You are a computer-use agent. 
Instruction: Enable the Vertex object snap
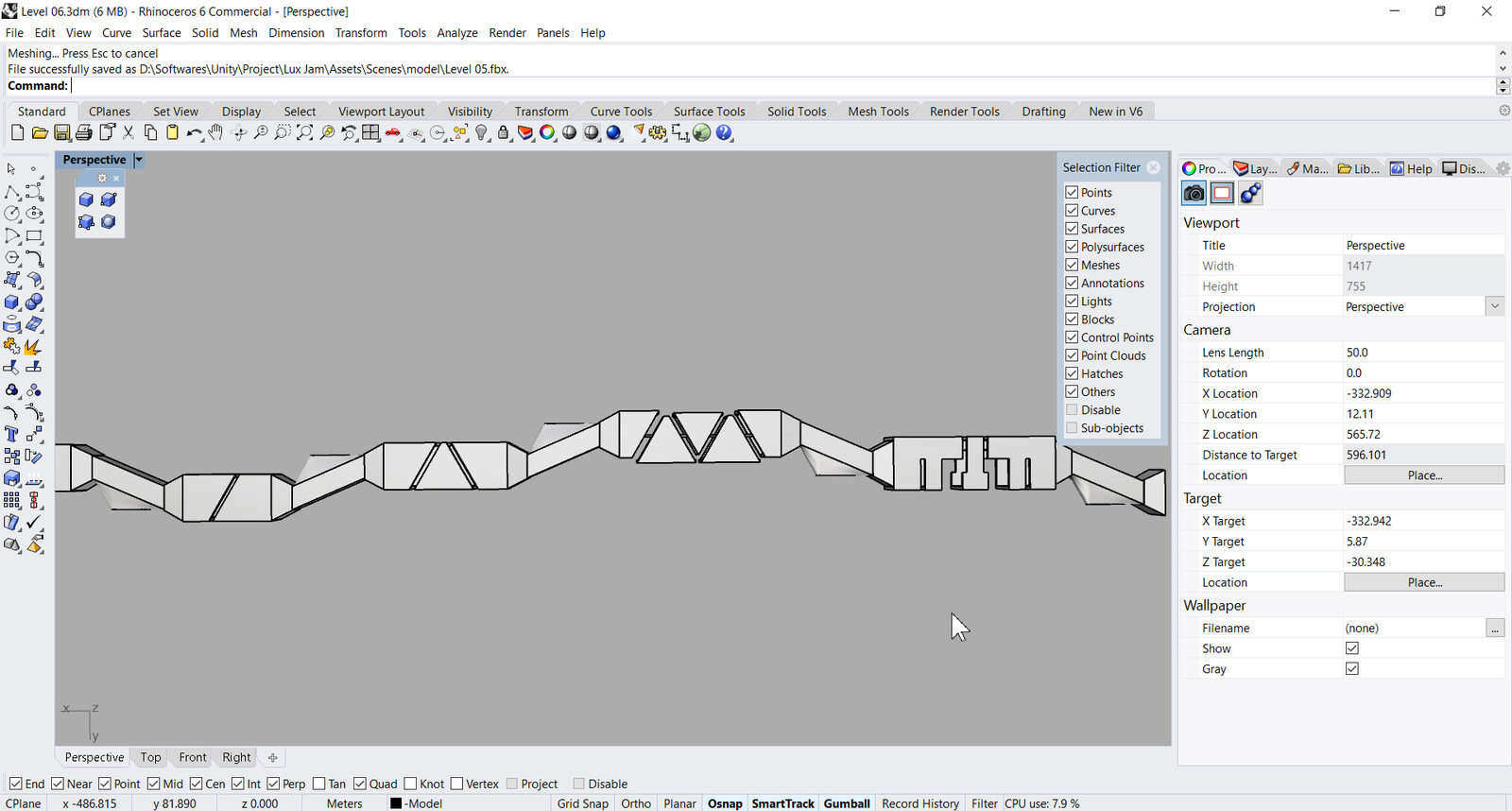(457, 784)
